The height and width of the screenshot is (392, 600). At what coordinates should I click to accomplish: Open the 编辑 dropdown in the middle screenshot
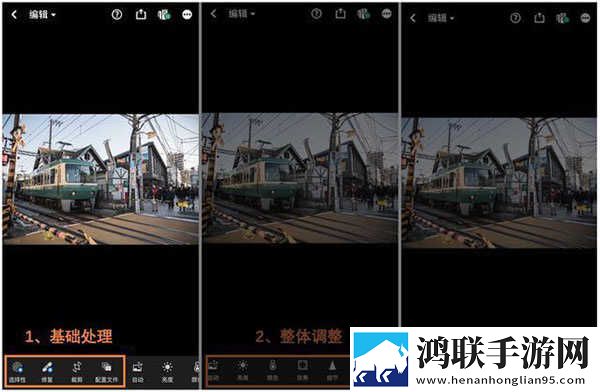coord(241,14)
